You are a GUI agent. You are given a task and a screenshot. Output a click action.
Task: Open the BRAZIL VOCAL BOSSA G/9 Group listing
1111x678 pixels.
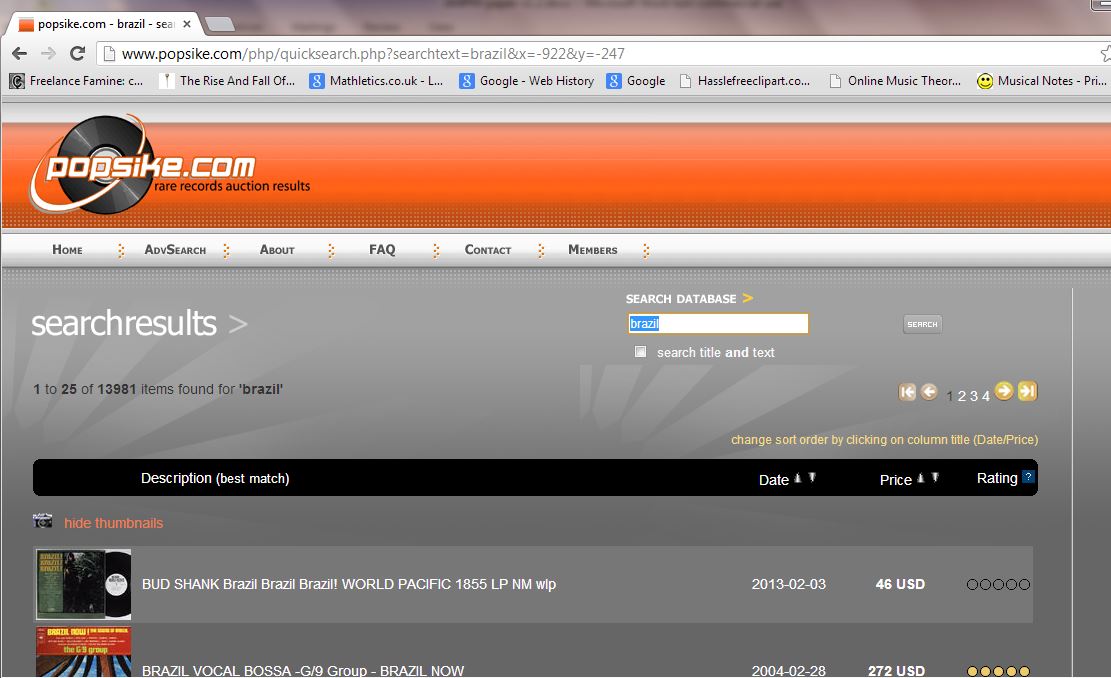pyautogui.click(x=303, y=670)
